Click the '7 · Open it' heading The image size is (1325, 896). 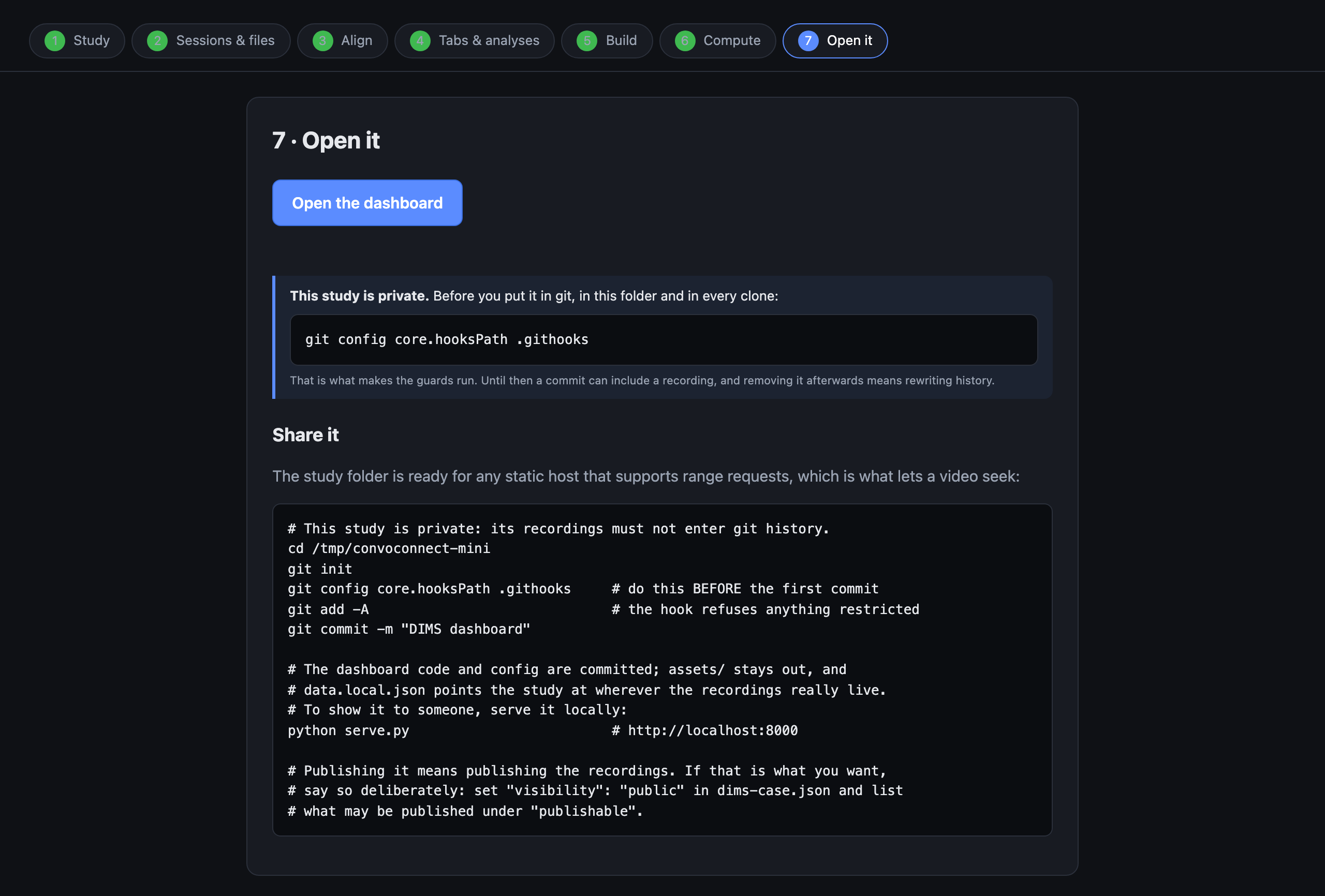(326, 140)
